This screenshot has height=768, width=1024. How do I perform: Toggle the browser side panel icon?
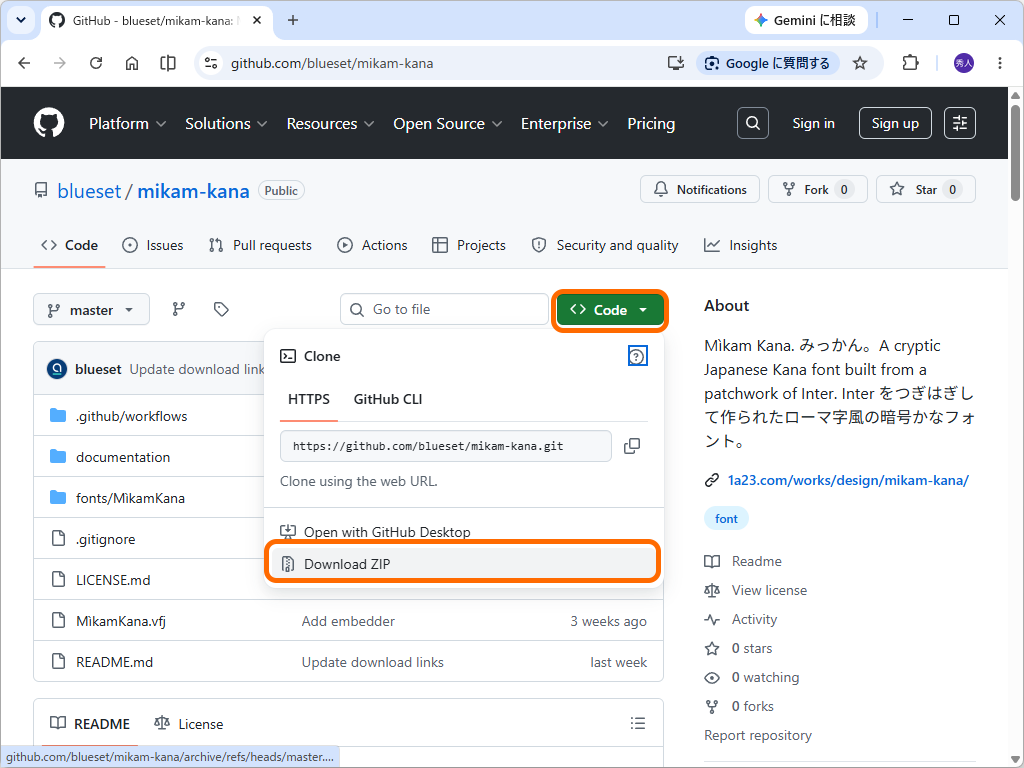point(168,63)
